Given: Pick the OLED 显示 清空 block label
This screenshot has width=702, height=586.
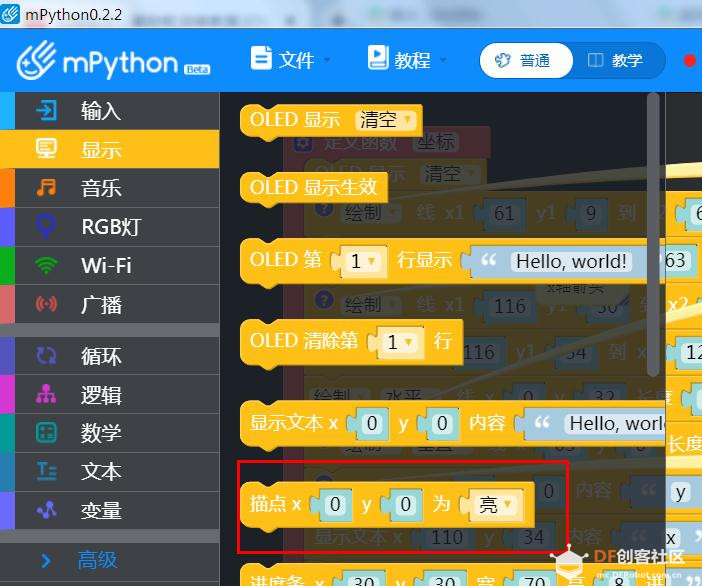Looking at the screenshot, I should 295,120.
